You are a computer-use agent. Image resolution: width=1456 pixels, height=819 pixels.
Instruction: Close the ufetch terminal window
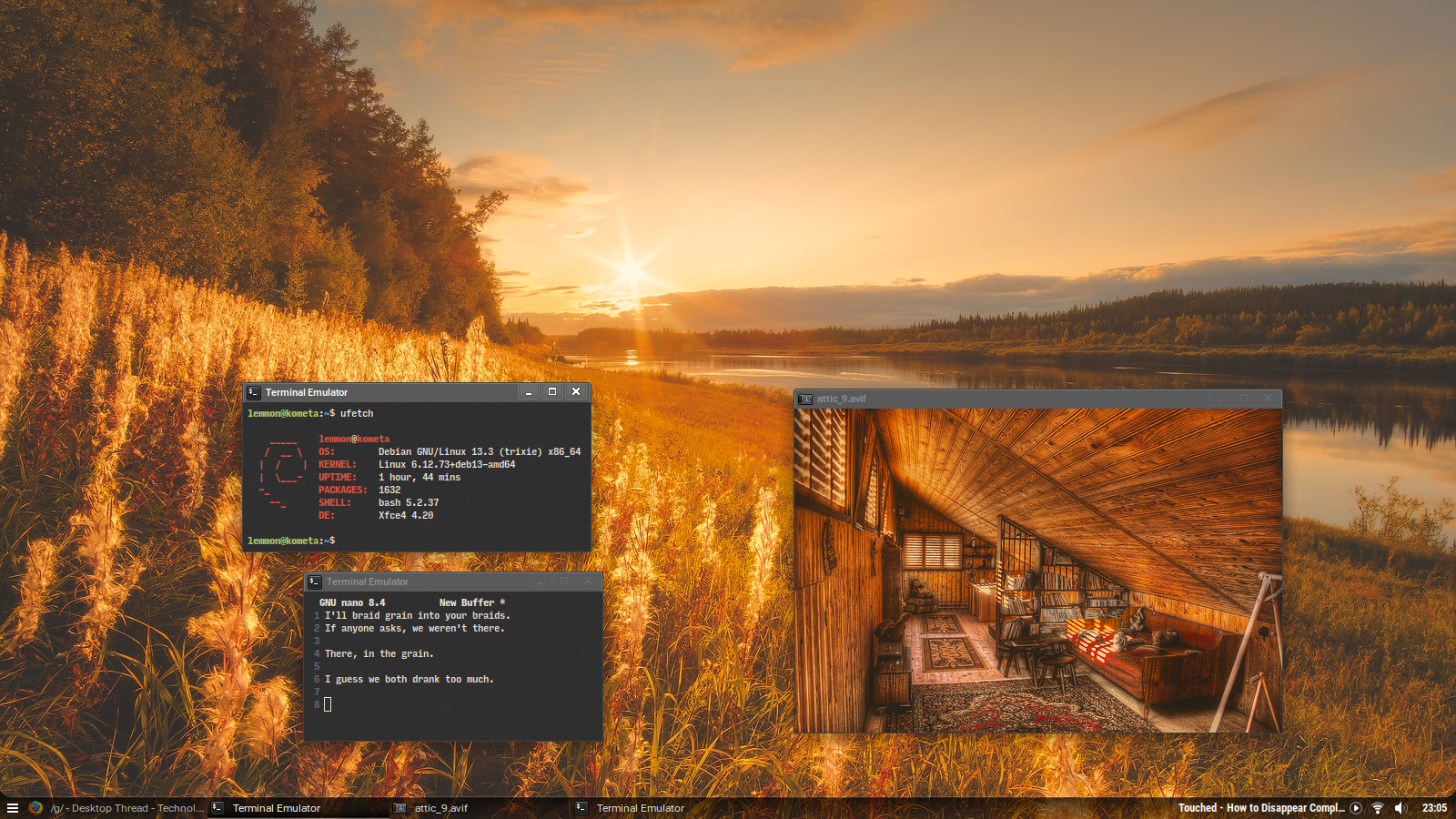(x=576, y=392)
